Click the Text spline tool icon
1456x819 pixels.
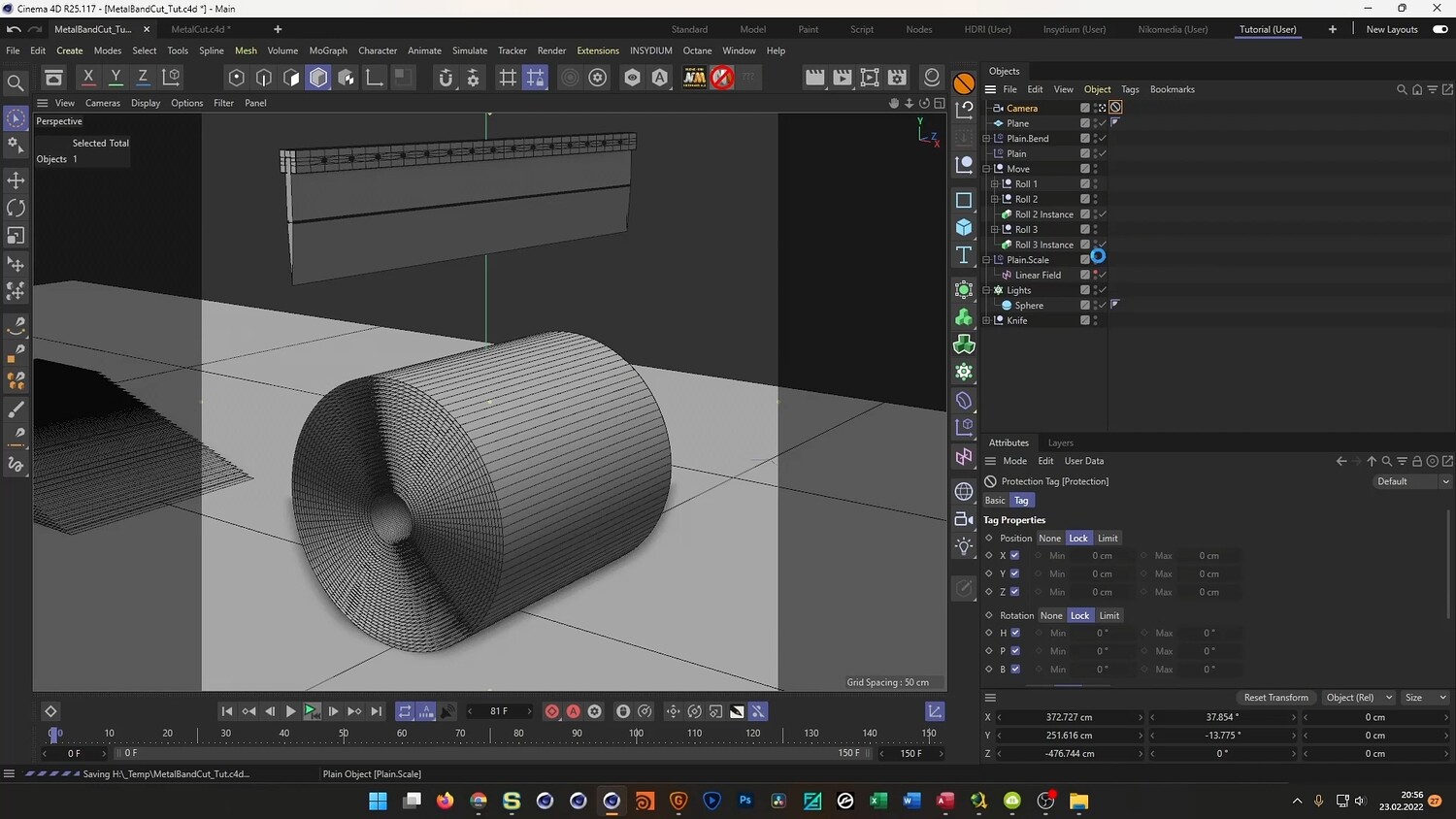point(964,254)
